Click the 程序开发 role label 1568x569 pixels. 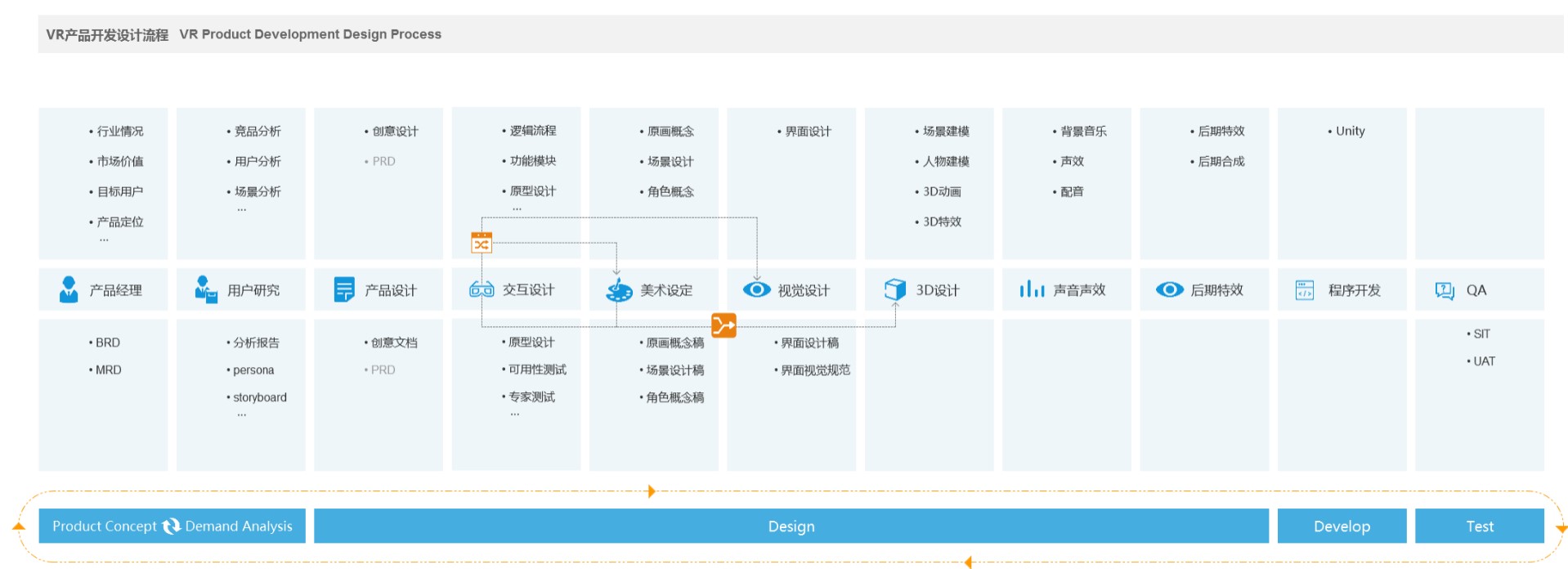[x=1354, y=290]
